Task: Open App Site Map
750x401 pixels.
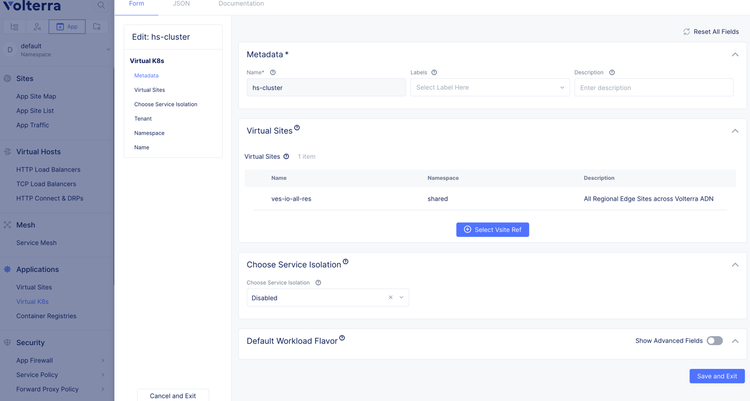Action: (36, 96)
